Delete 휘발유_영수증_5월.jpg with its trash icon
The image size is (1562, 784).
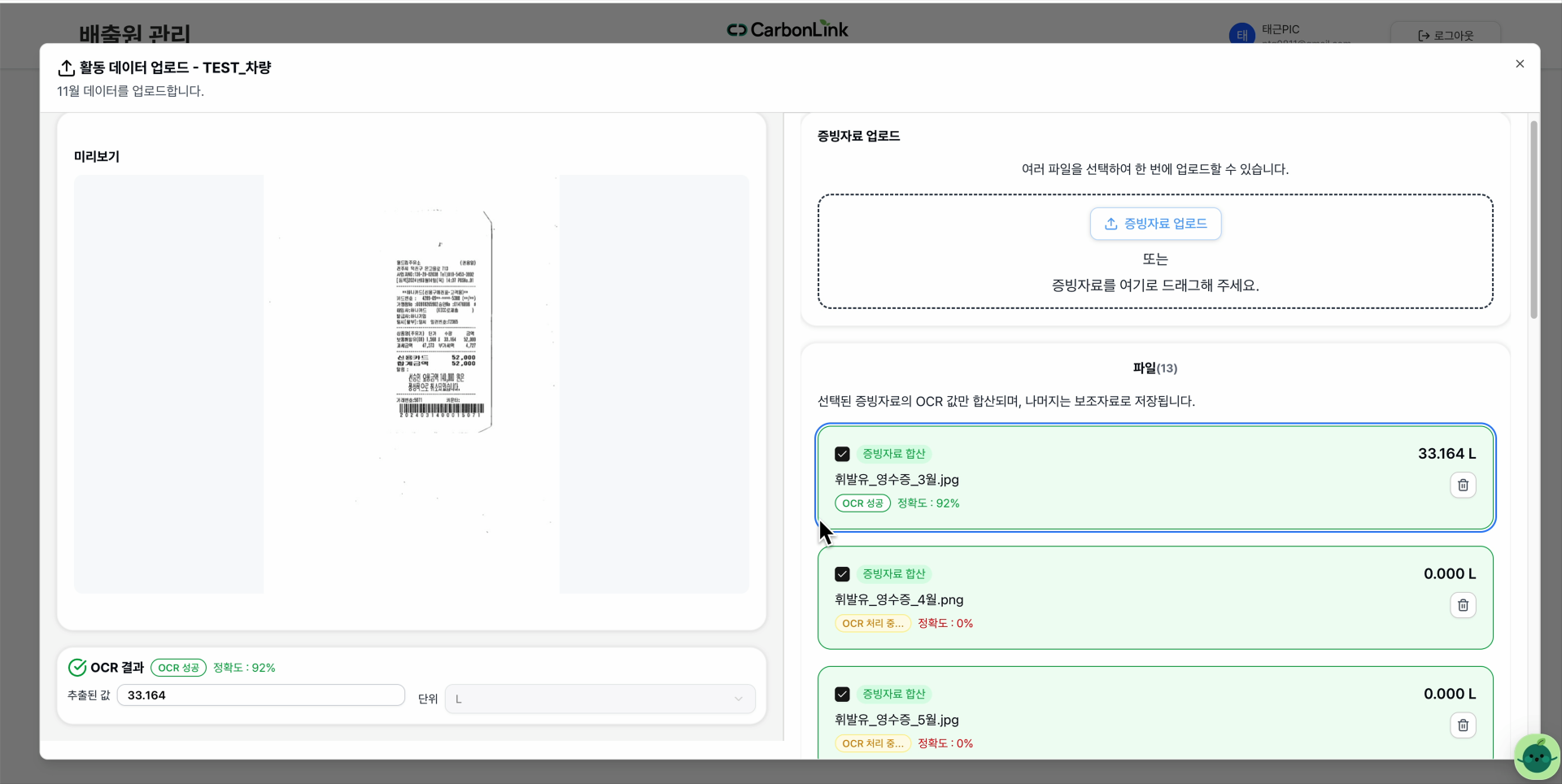1462,725
